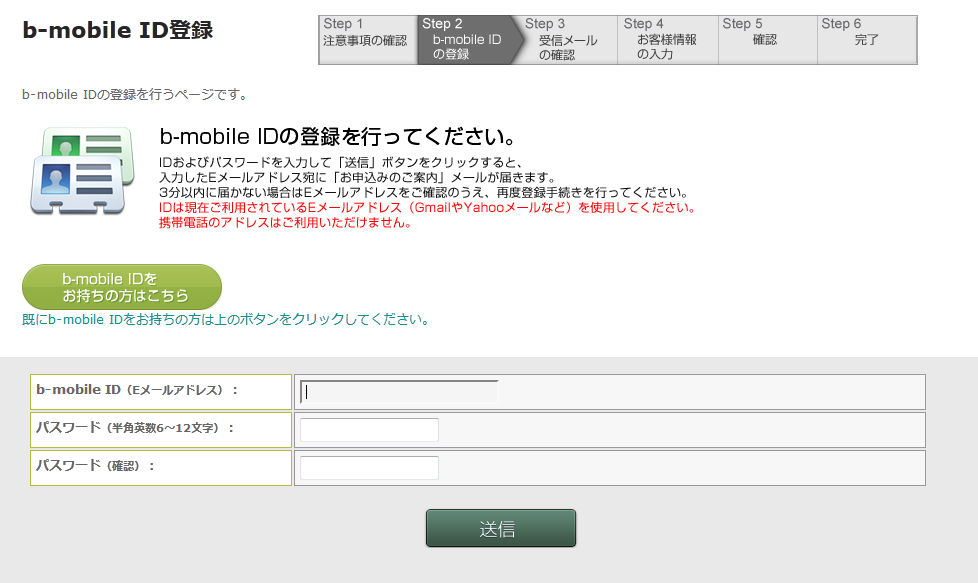Select Step 1 注意事項の確認 tab
Viewport: 978px width, 583px height.
pos(367,40)
